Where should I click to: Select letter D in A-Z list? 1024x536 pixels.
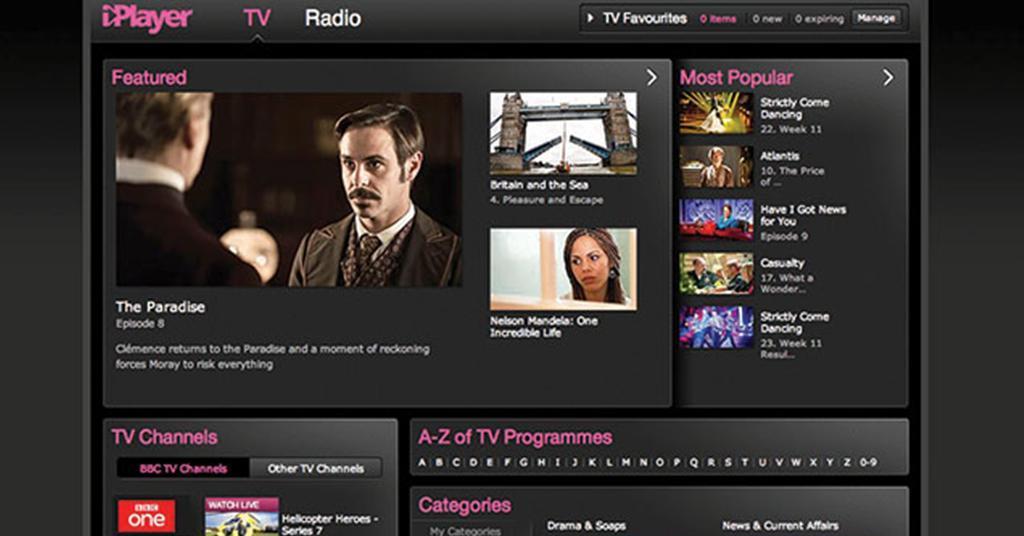(473, 462)
